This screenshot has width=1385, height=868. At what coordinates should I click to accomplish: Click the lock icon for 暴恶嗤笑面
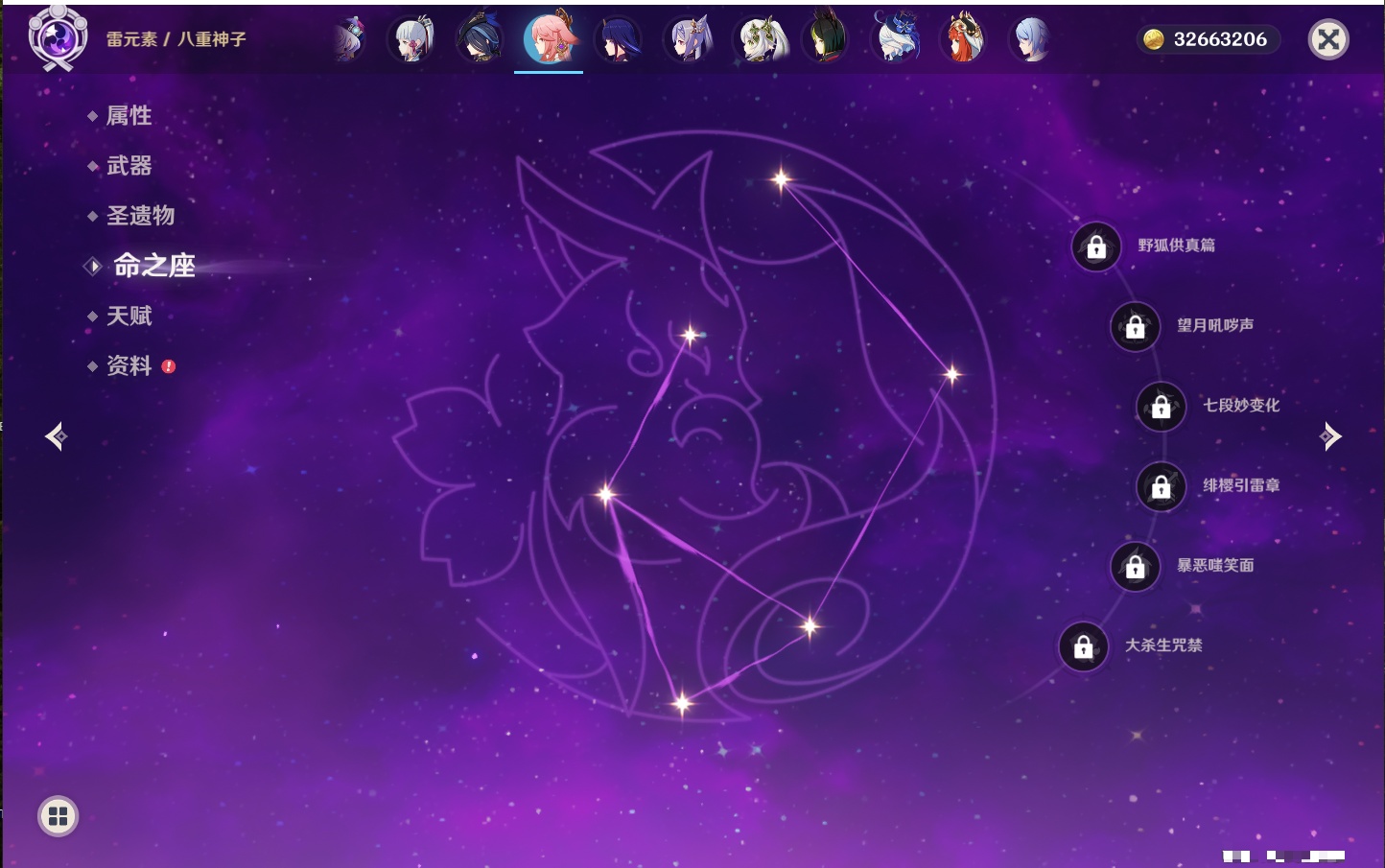[x=1135, y=567]
